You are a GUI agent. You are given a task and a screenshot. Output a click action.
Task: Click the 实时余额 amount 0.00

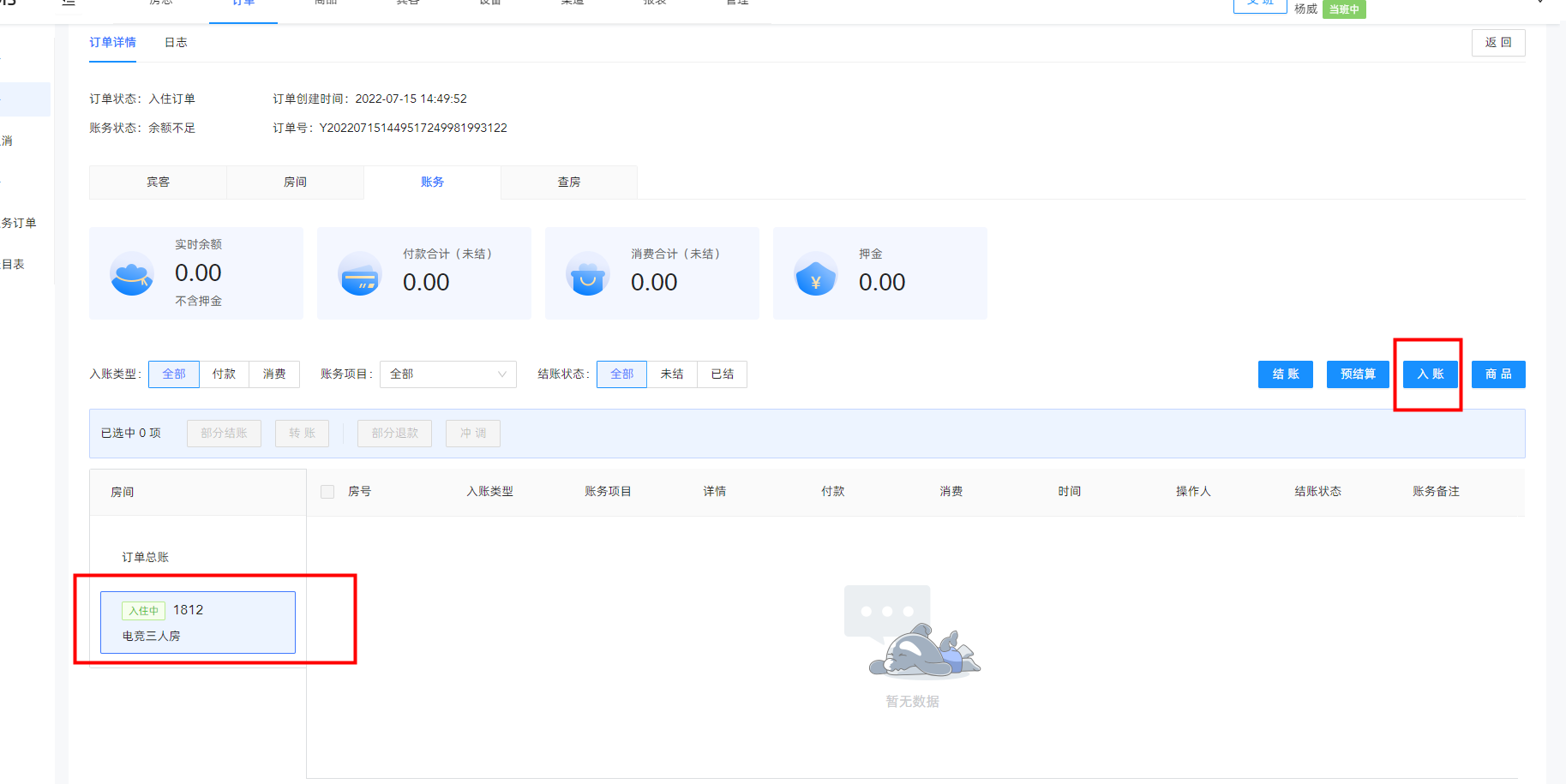coord(198,273)
